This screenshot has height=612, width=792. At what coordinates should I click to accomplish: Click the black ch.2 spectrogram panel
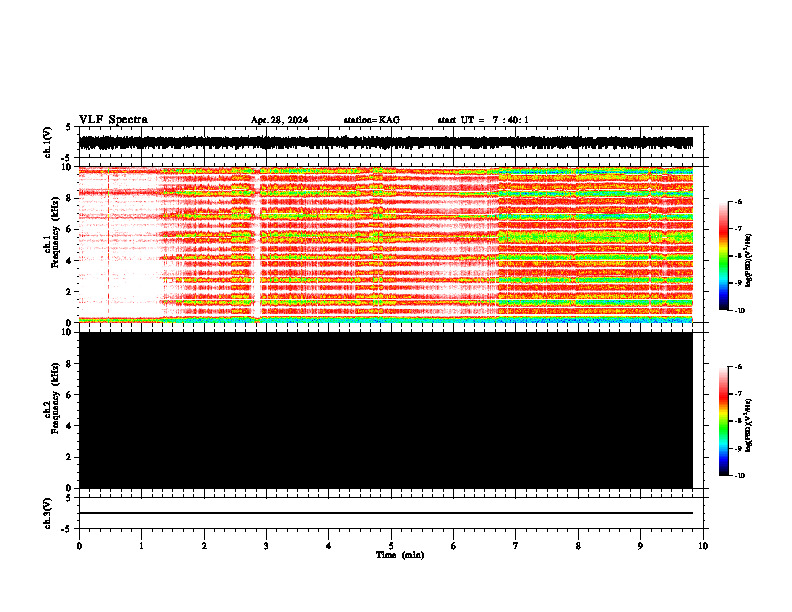pos(386,410)
